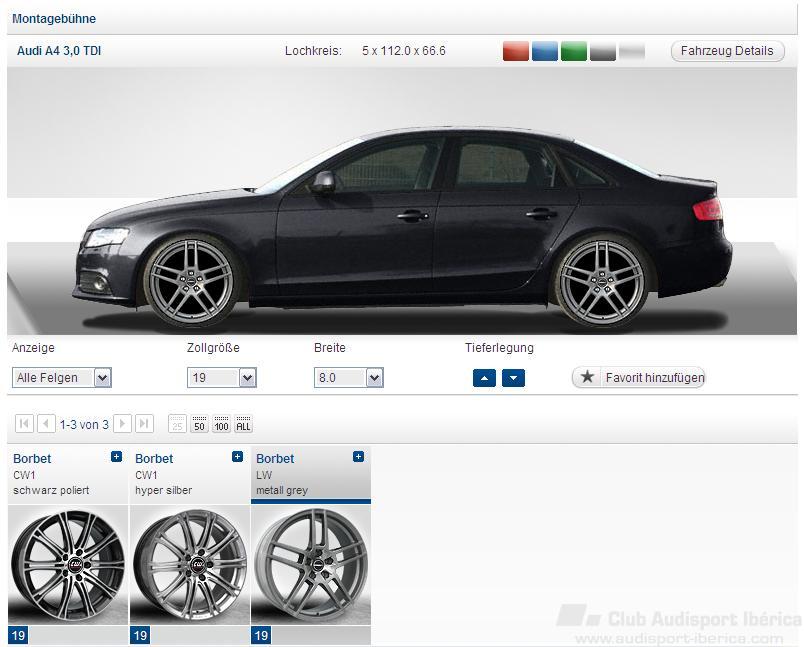The height and width of the screenshot is (647, 804).
Task: Click Borbet title above hyper silber
Action: coord(154,458)
